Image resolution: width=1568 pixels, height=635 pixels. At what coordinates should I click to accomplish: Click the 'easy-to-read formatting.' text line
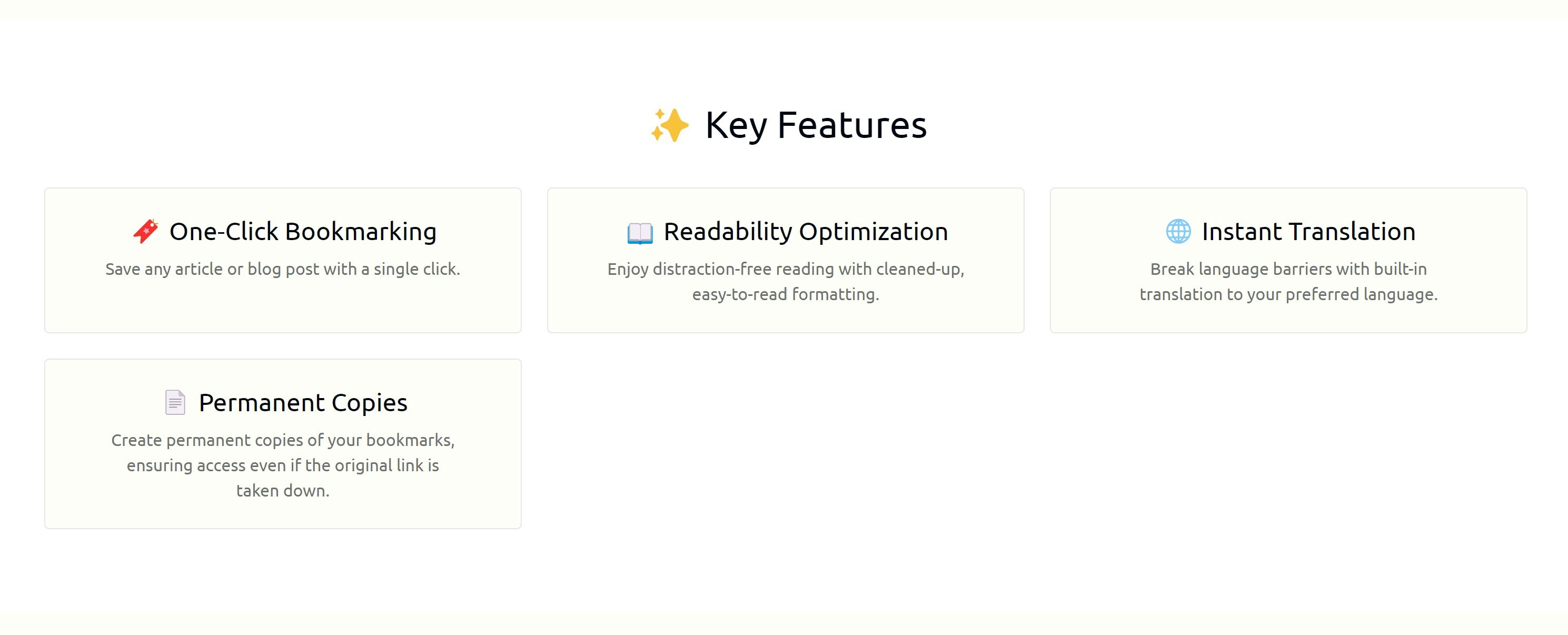tap(786, 295)
